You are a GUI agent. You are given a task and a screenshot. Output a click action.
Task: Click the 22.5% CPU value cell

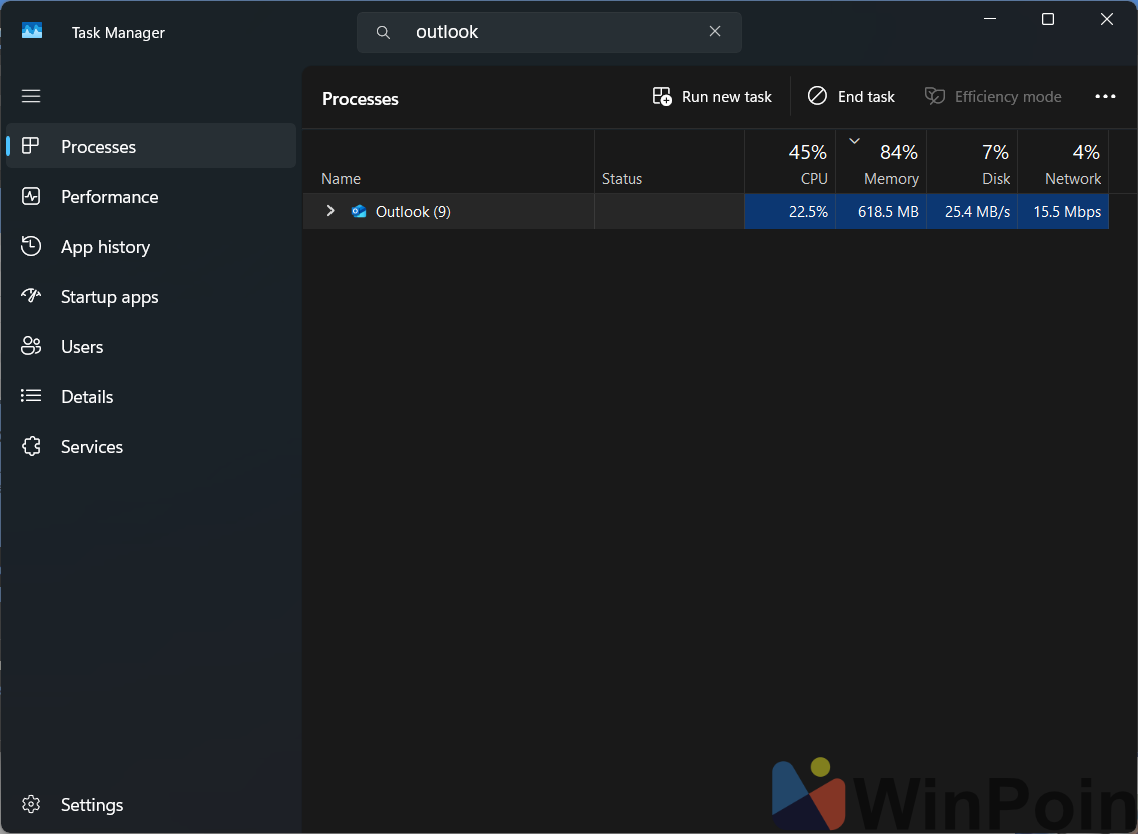pyautogui.click(x=790, y=211)
